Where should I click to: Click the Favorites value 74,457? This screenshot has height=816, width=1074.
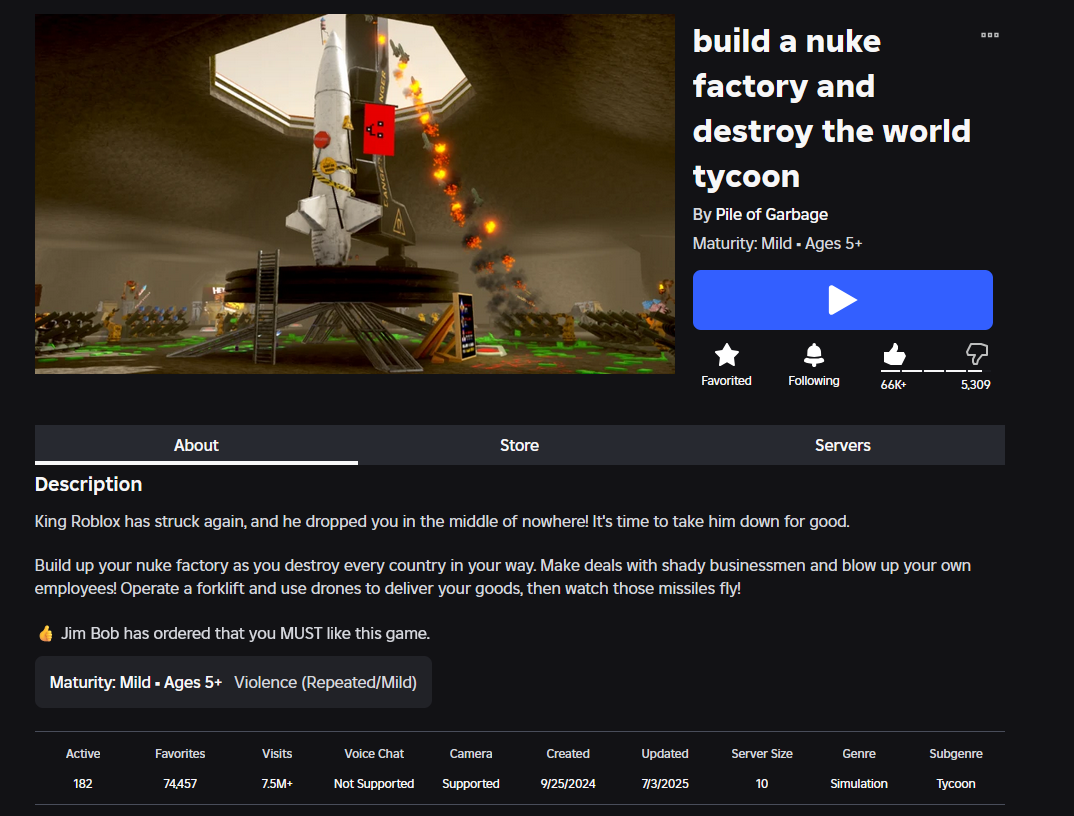point(180,784)
